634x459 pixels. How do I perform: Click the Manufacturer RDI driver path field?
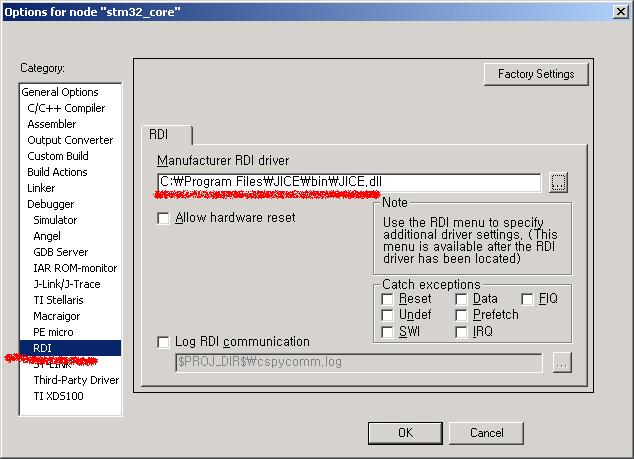tap(348, 182)
